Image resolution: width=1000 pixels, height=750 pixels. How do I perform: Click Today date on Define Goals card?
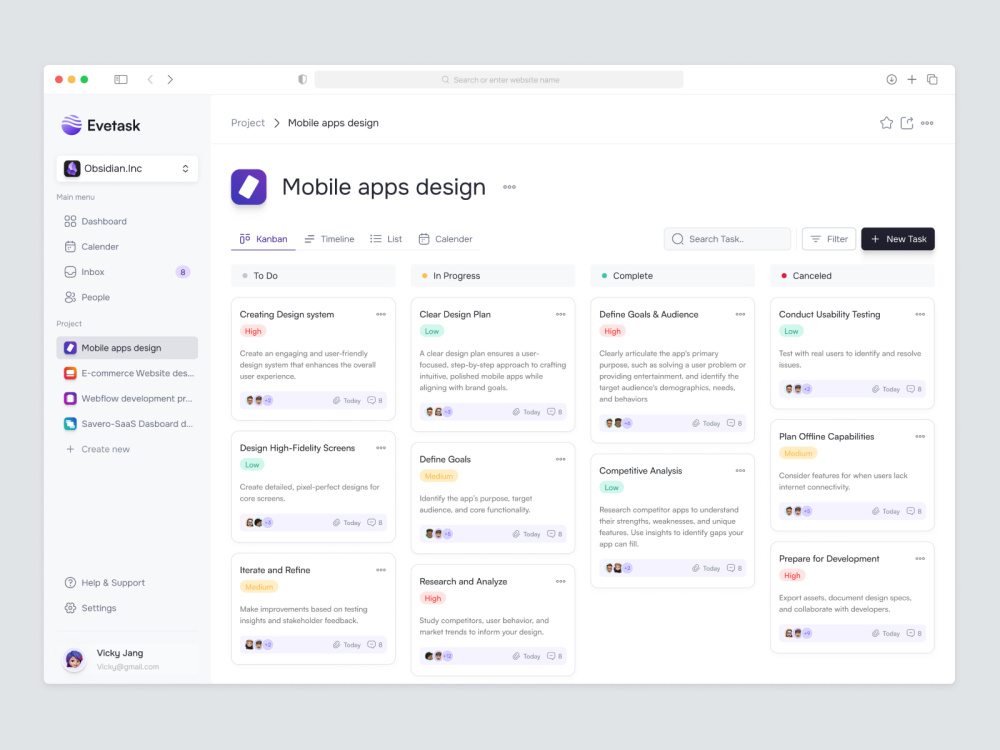pos(532,534)
